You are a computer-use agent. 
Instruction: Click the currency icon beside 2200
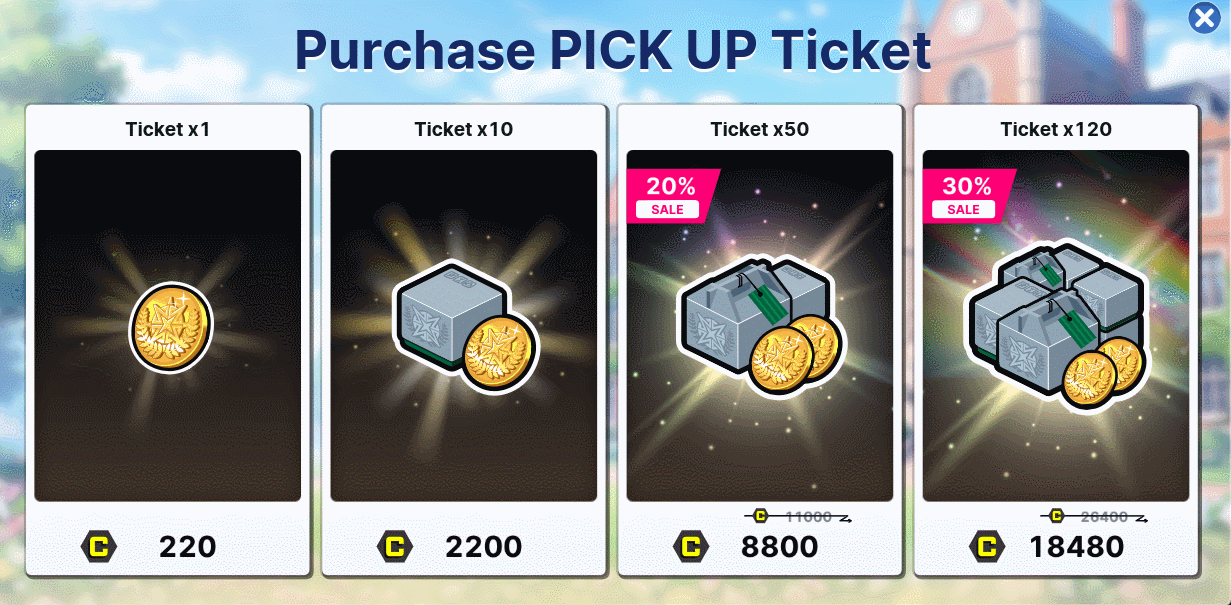pos(395,547)
